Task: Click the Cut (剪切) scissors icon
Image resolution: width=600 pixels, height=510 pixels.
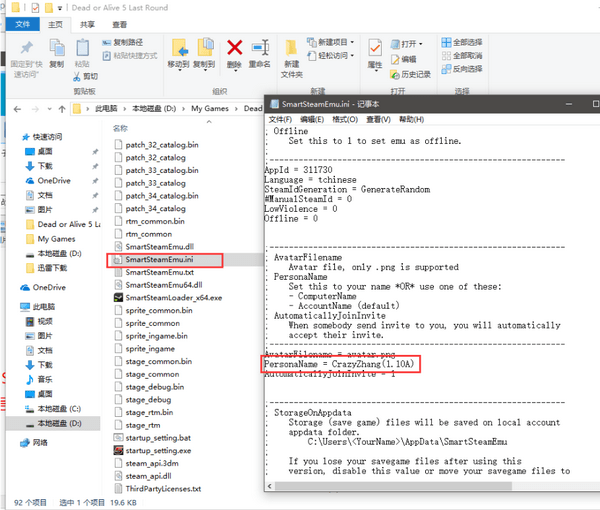Action: tap(77, 77)
